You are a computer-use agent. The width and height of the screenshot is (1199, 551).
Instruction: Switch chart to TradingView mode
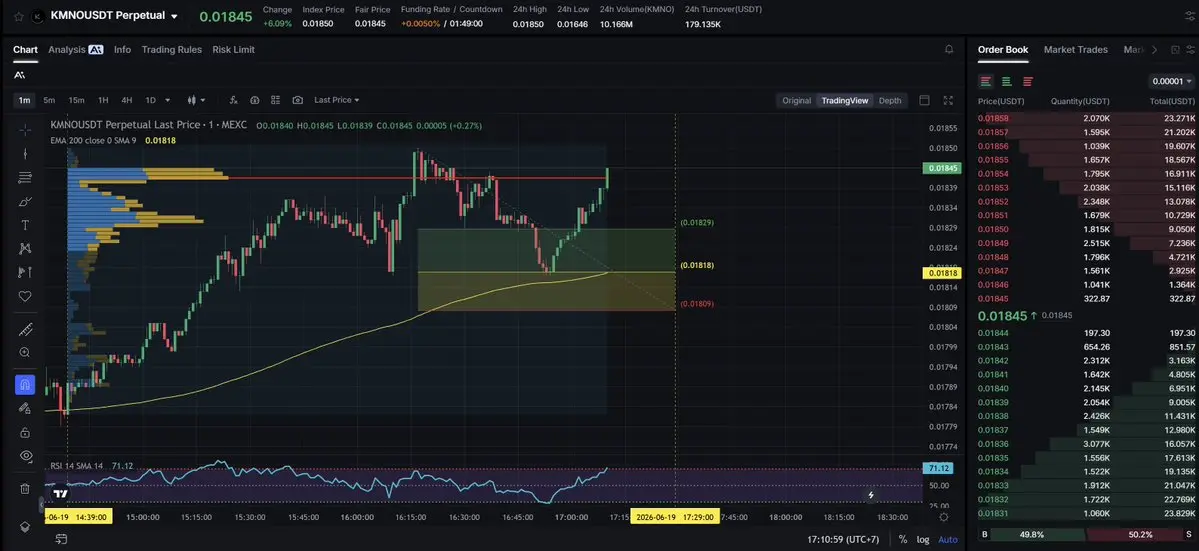pos(844,101)
